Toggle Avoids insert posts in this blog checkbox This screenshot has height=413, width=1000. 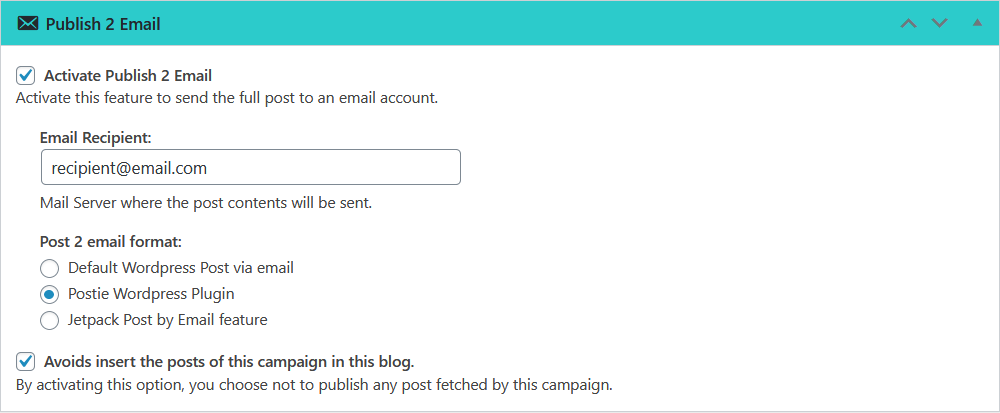(26, 362)
